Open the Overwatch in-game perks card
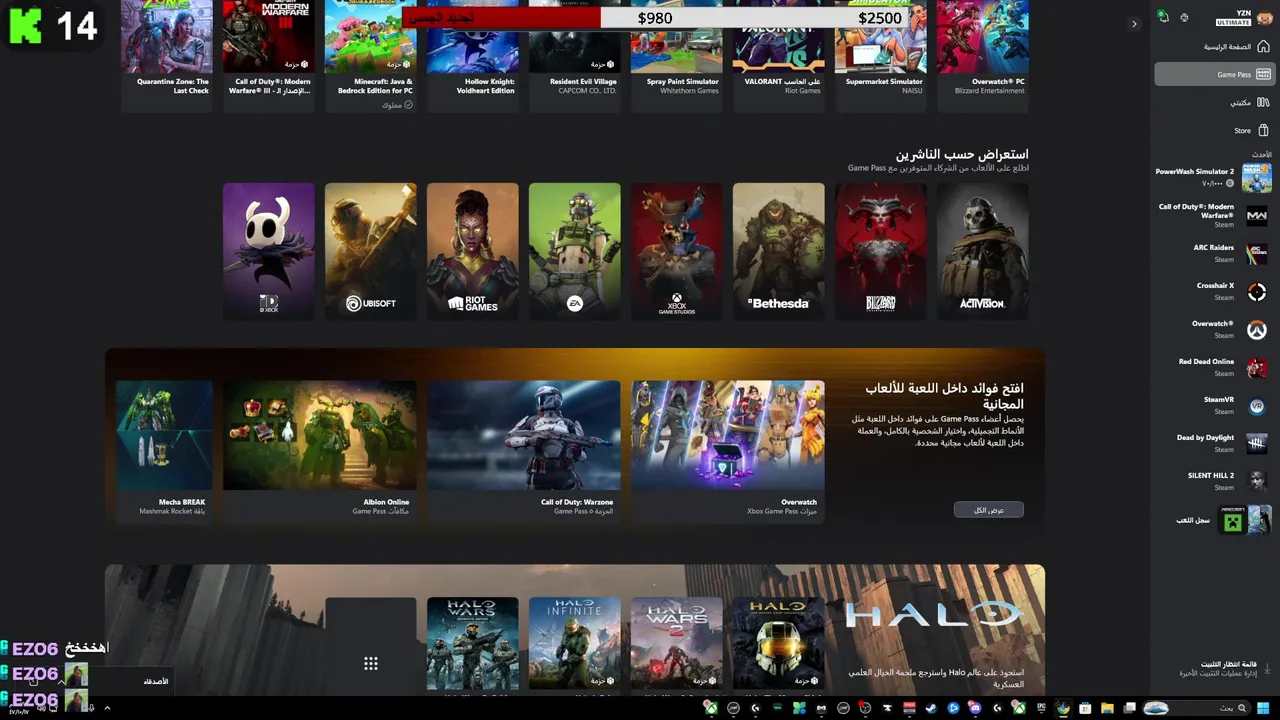1280x720 pixels. tap(728, 450)
